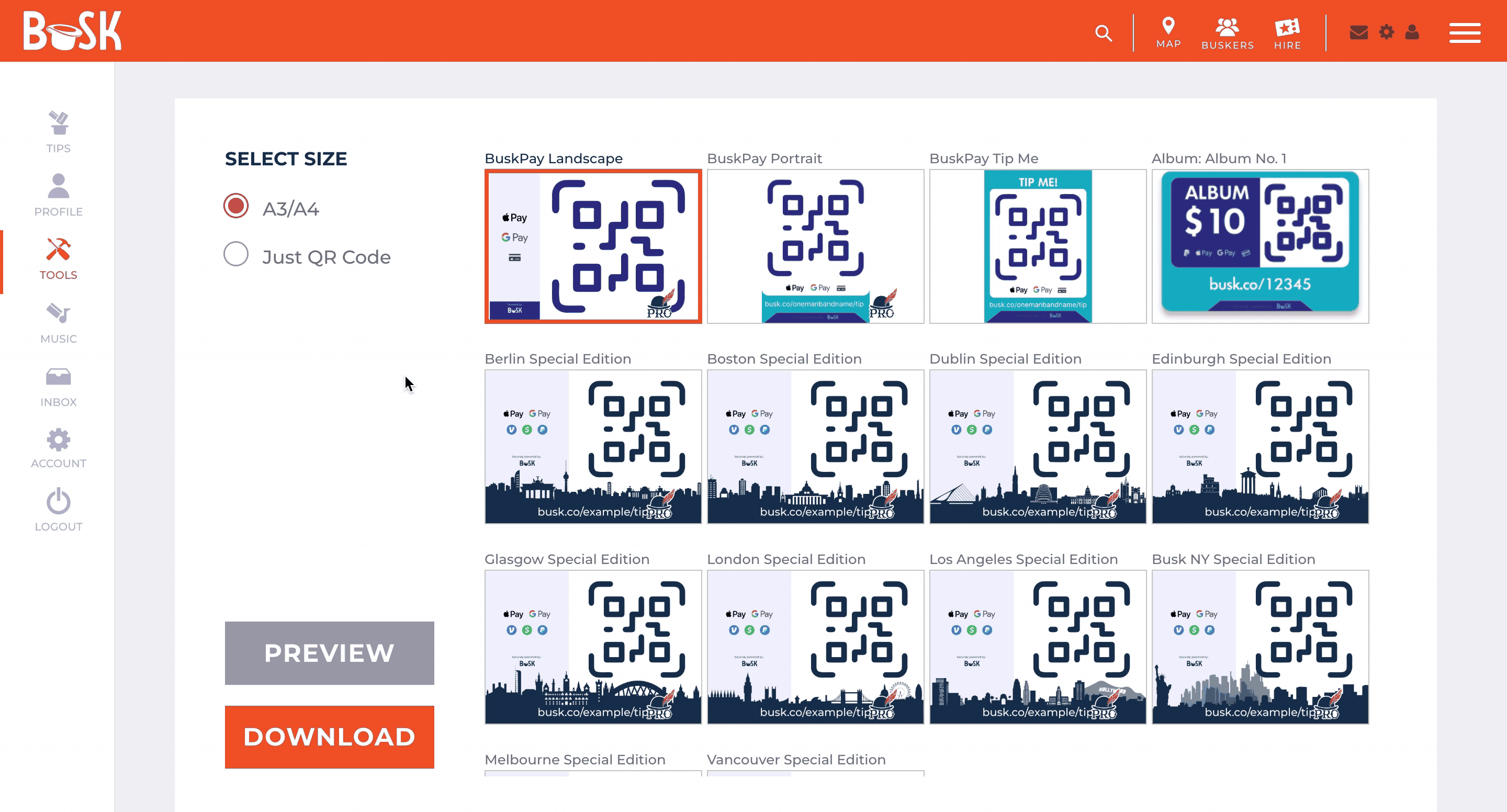
Task: Open the Buskers people icon
Action: click(1227, 33)
